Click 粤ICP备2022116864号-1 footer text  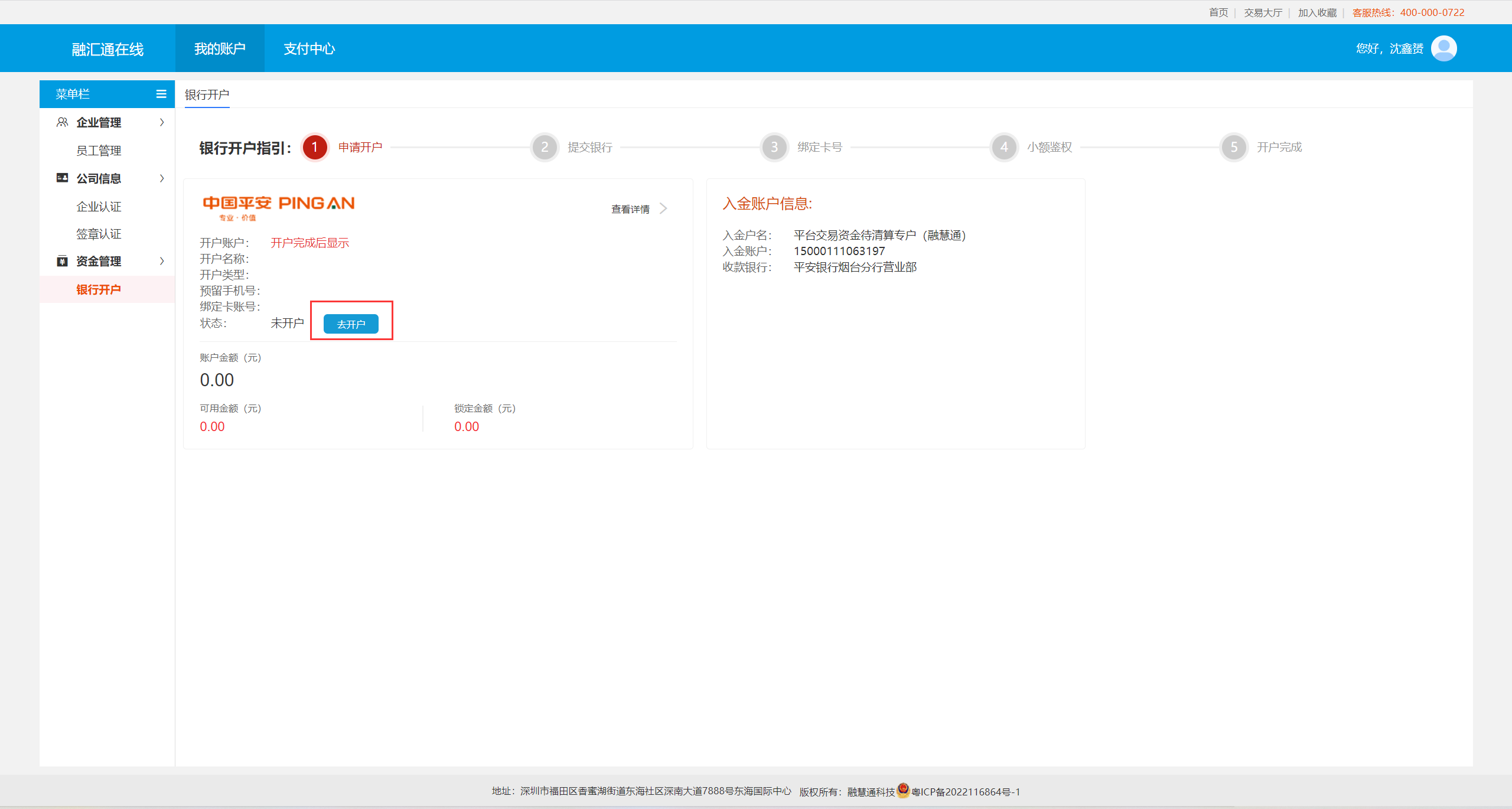point(966,792)
